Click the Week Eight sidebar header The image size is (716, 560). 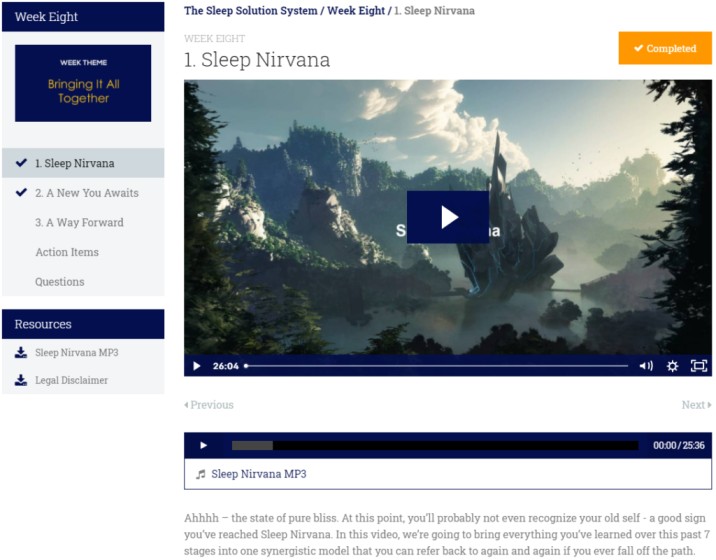[x=83, y=17]
